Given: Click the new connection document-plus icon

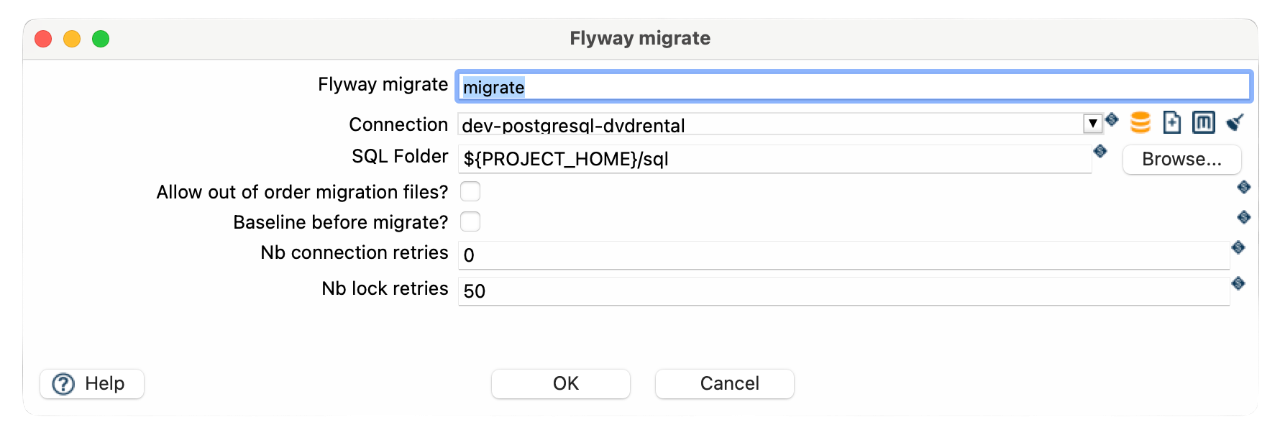Looking at the screenshot, I should coord(1172,123).
